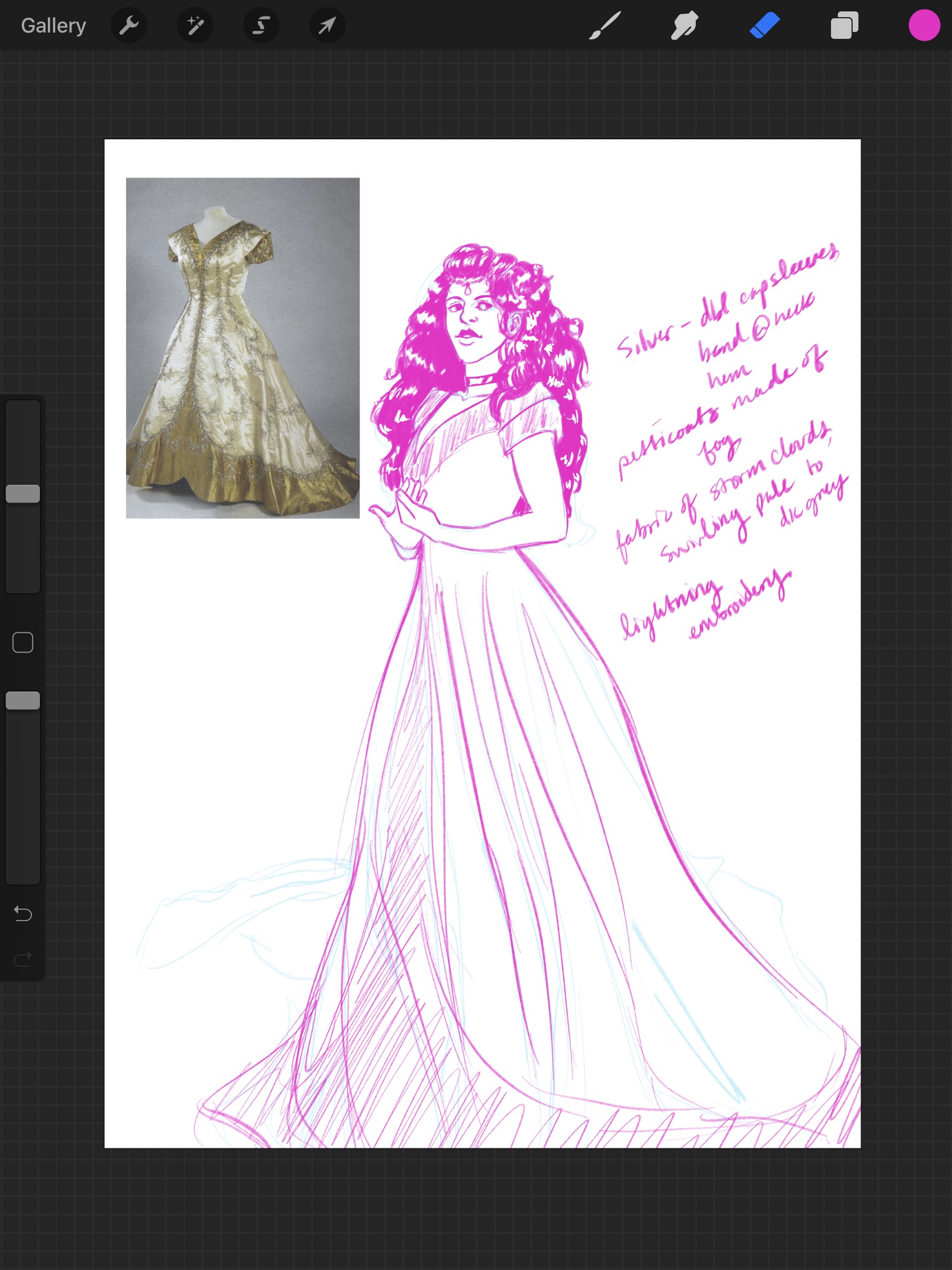Select the Brush tool
Screen dimensions: 952x1270
pos(605,26)
